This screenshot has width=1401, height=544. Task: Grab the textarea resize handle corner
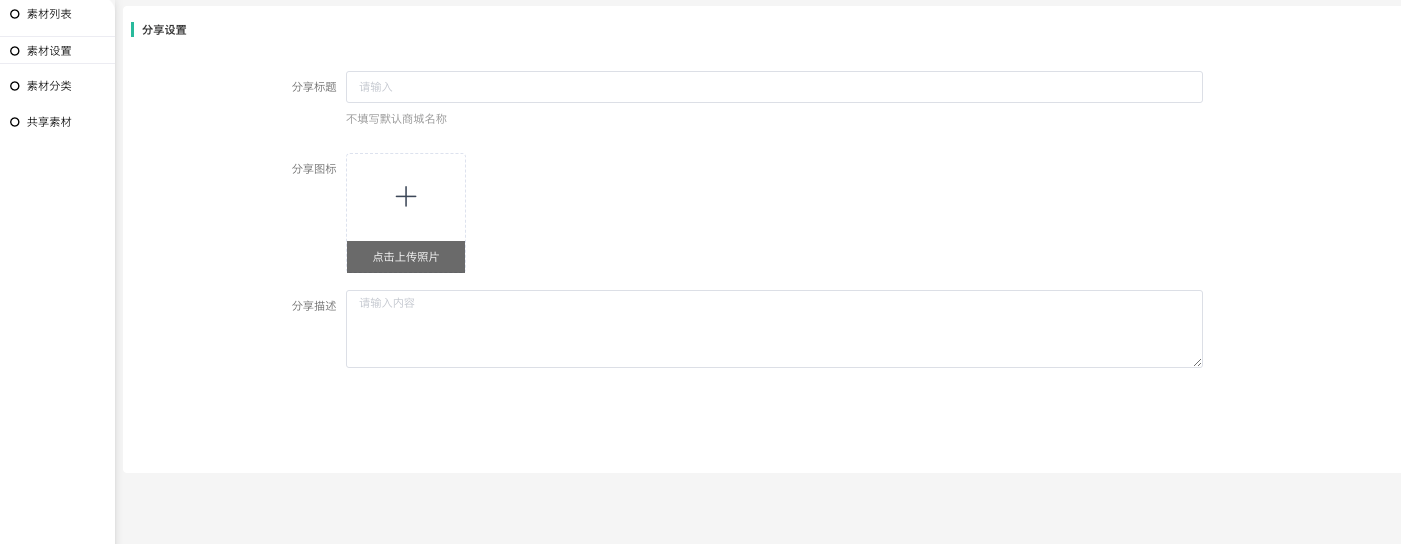(1197, 362)
